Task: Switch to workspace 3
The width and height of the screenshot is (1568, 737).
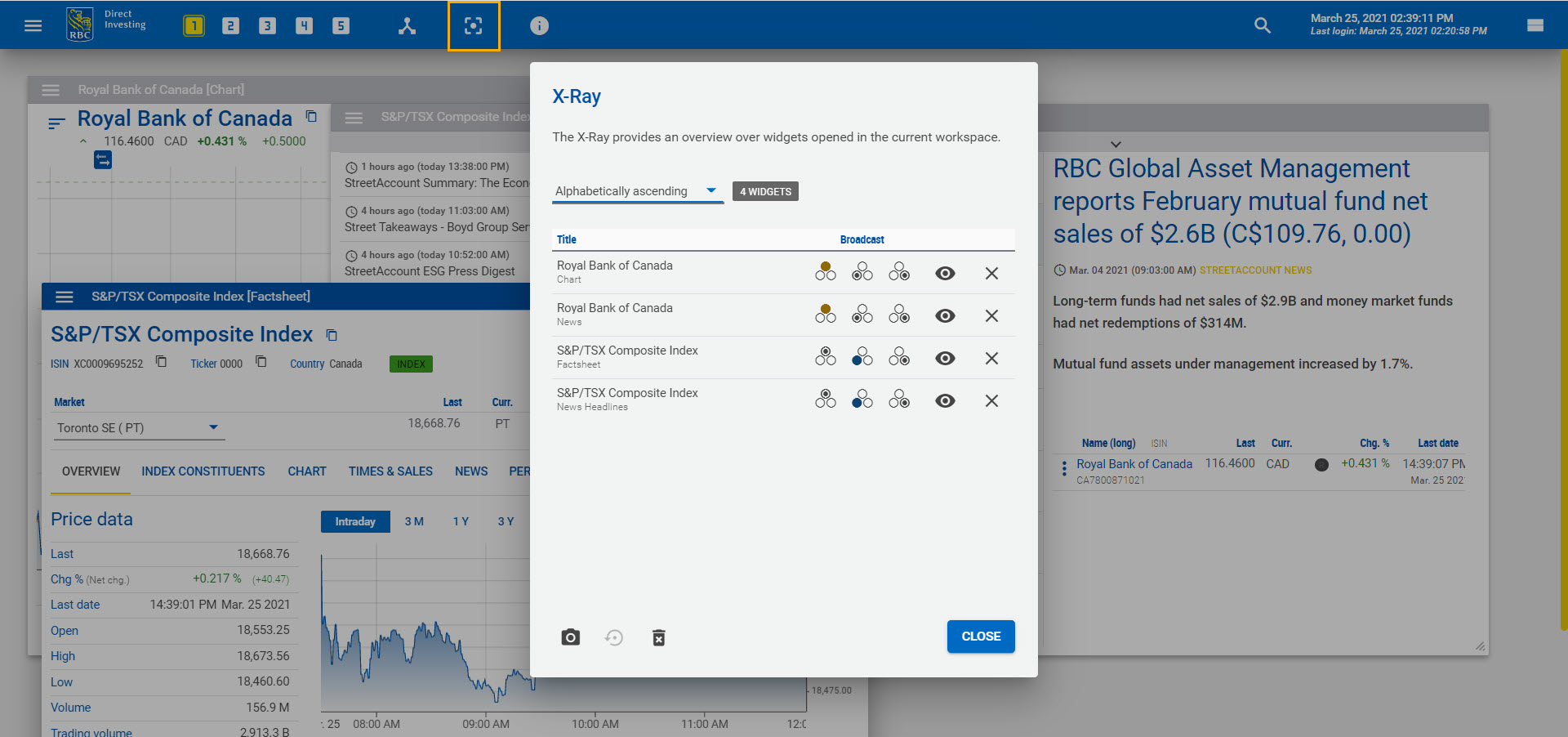Action: (x=267, y=25)
